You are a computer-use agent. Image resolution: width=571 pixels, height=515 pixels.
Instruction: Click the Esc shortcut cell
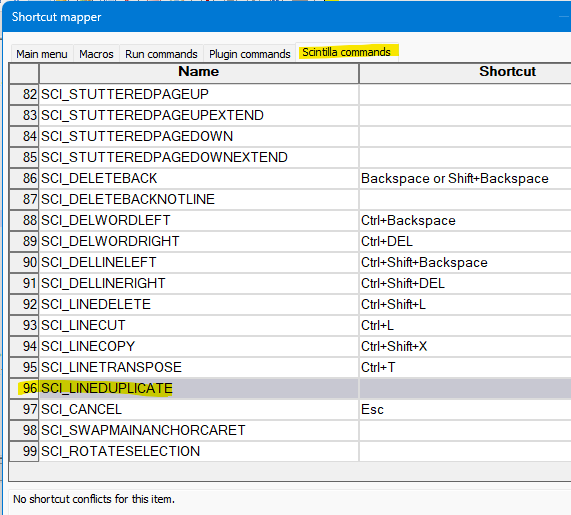(465, 409)
